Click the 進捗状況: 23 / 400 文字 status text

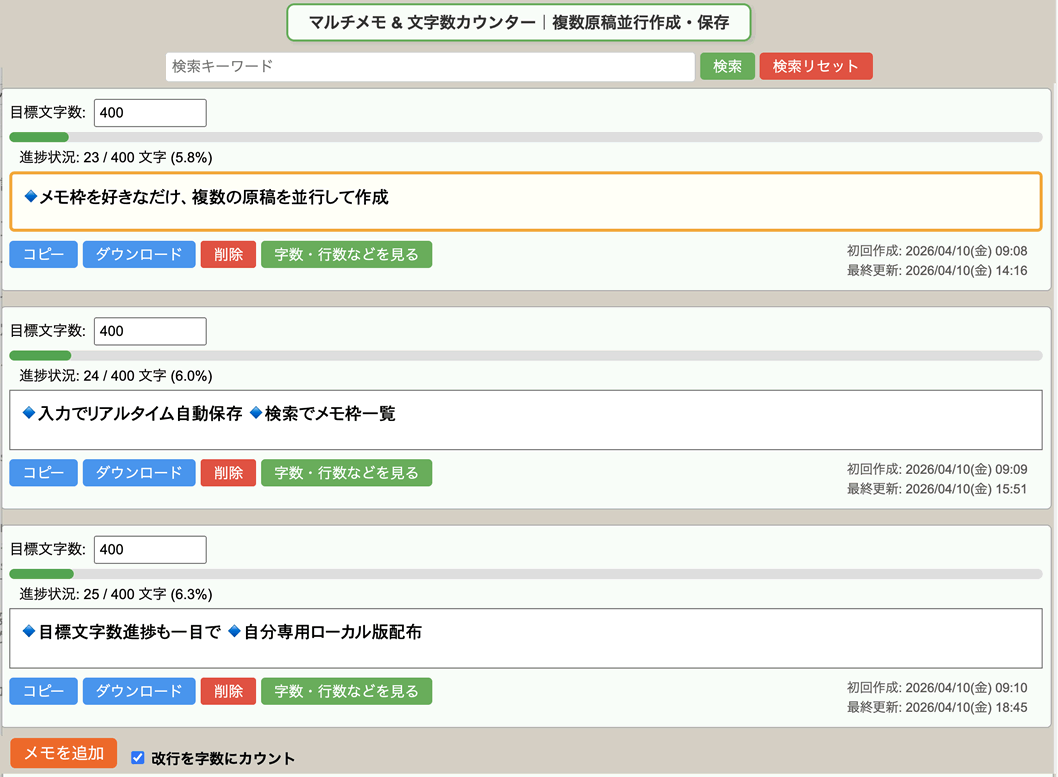tap(115, 157)
